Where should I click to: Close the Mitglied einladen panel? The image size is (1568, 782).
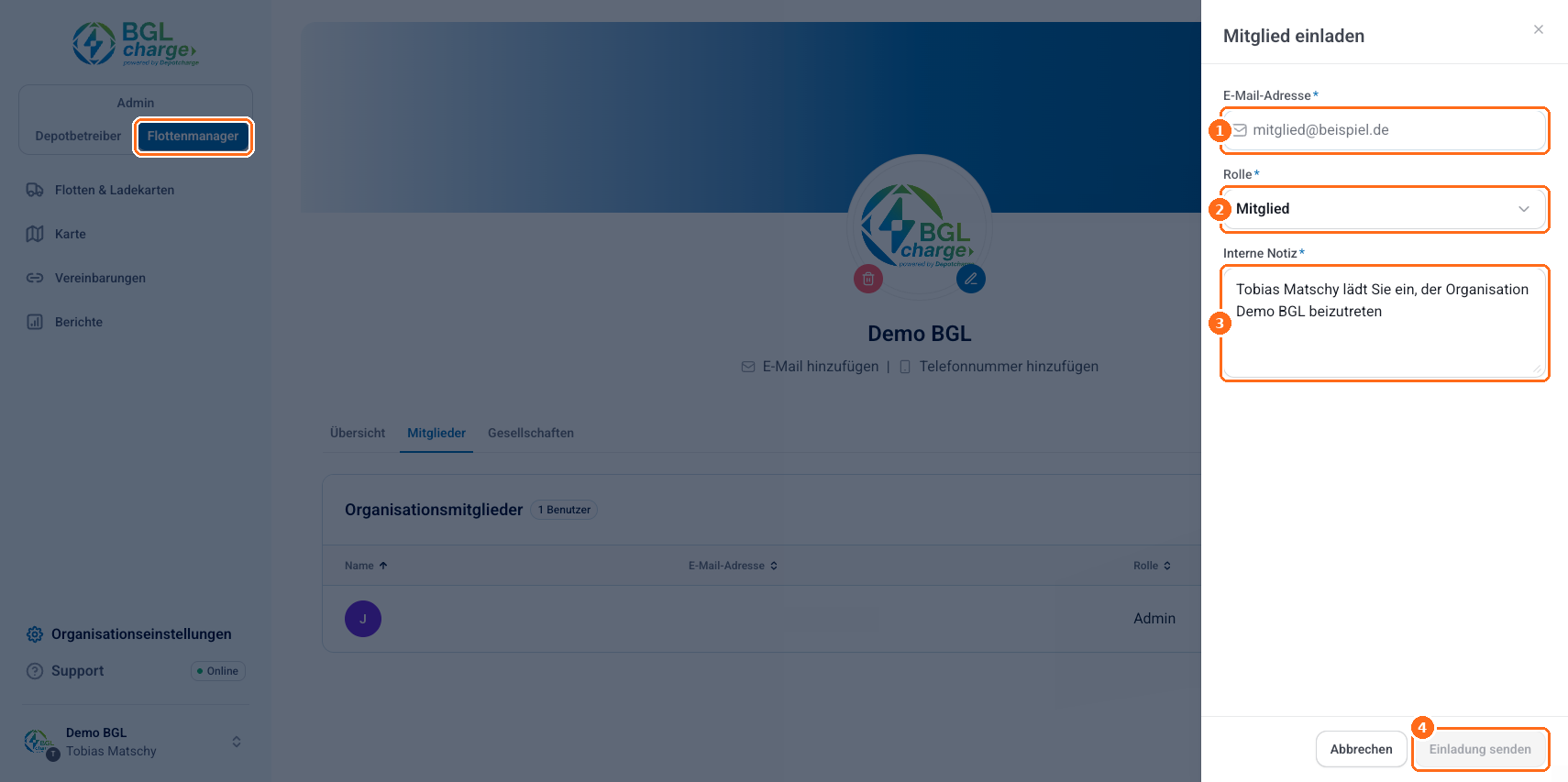point(1539,29)
